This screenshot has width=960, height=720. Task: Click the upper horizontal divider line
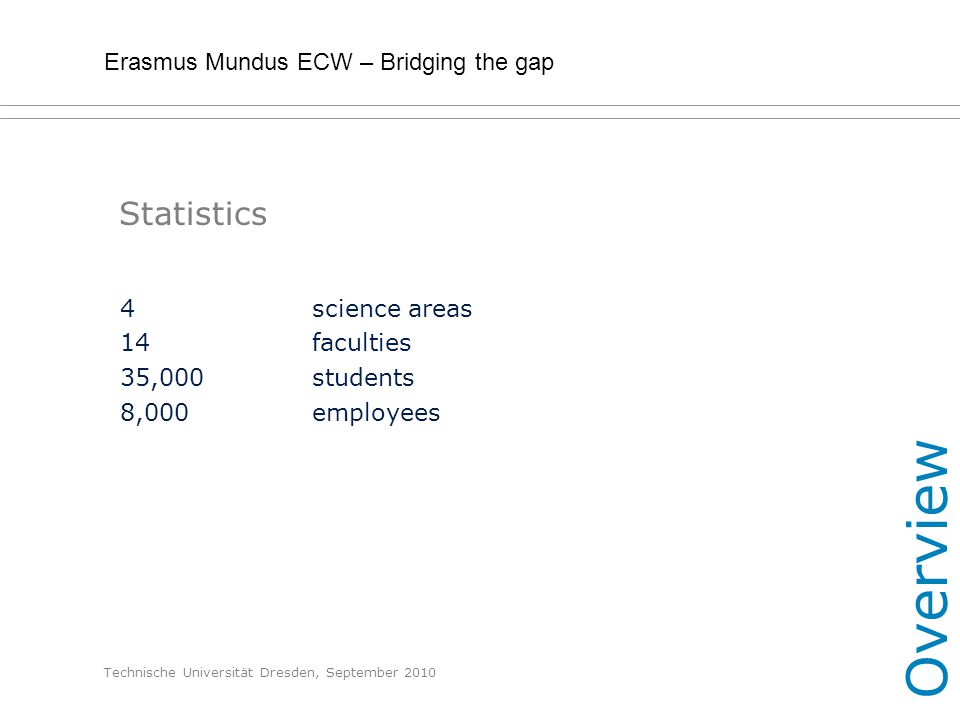(x=480, y=105)
